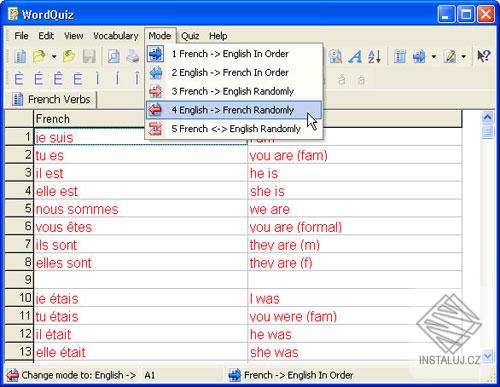
Task: Select the 'I was' cell
Action: 355,298
